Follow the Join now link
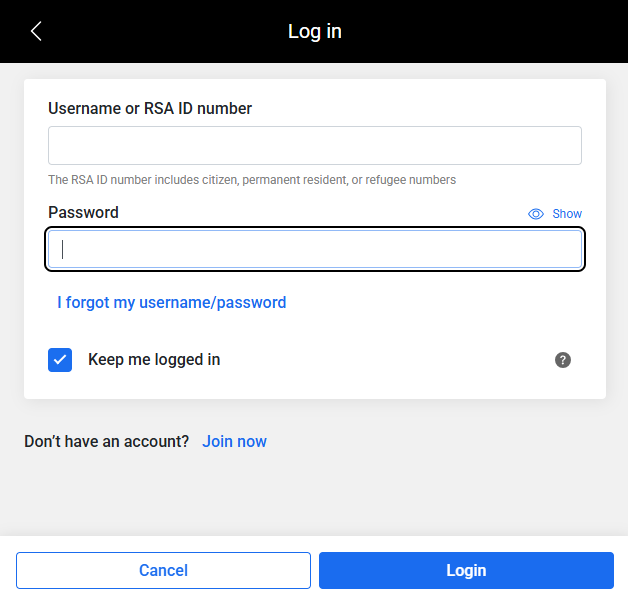Image resolution: width=628 pixels, height=600 pixels. (234, 441)
